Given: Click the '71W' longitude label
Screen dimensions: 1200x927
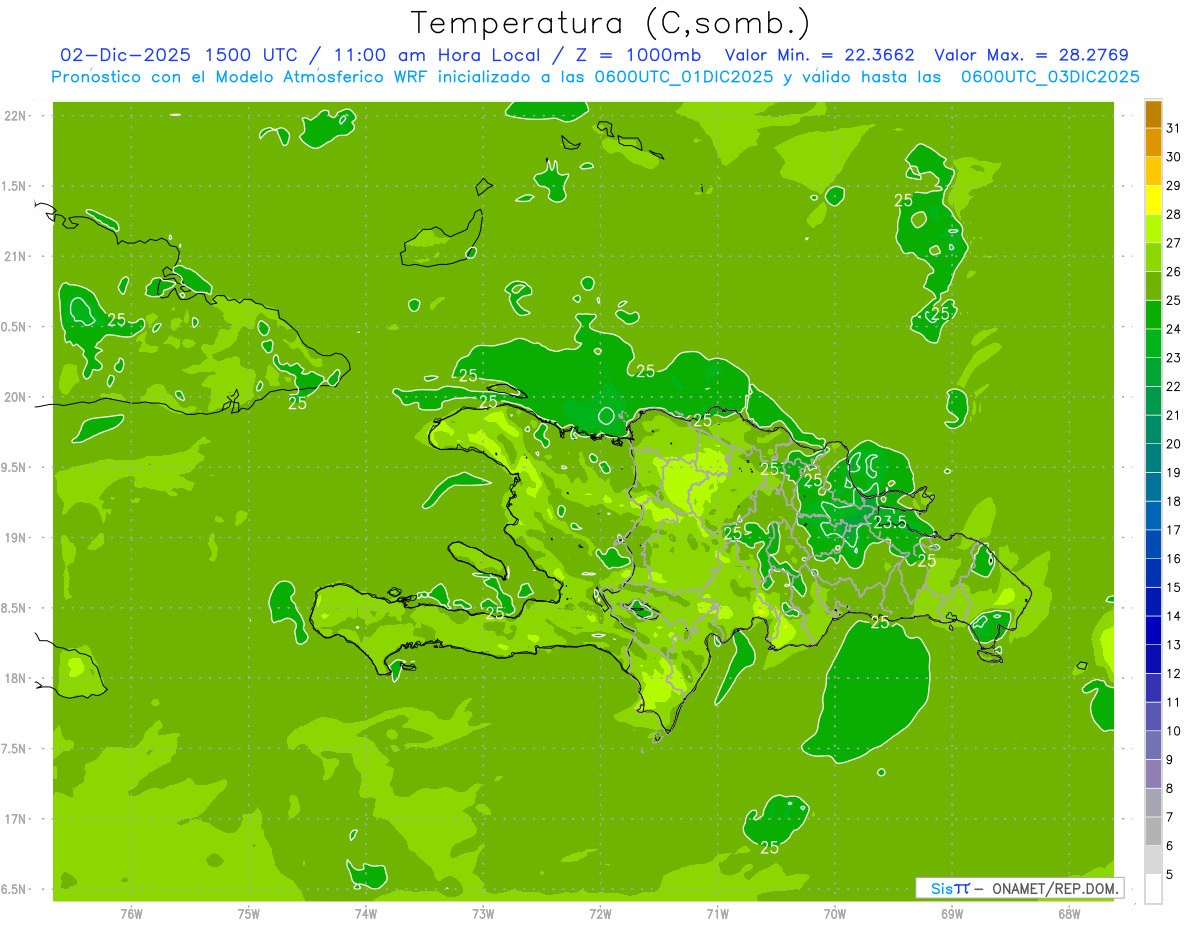Looking at the screenshot, I should pos(717,914).
